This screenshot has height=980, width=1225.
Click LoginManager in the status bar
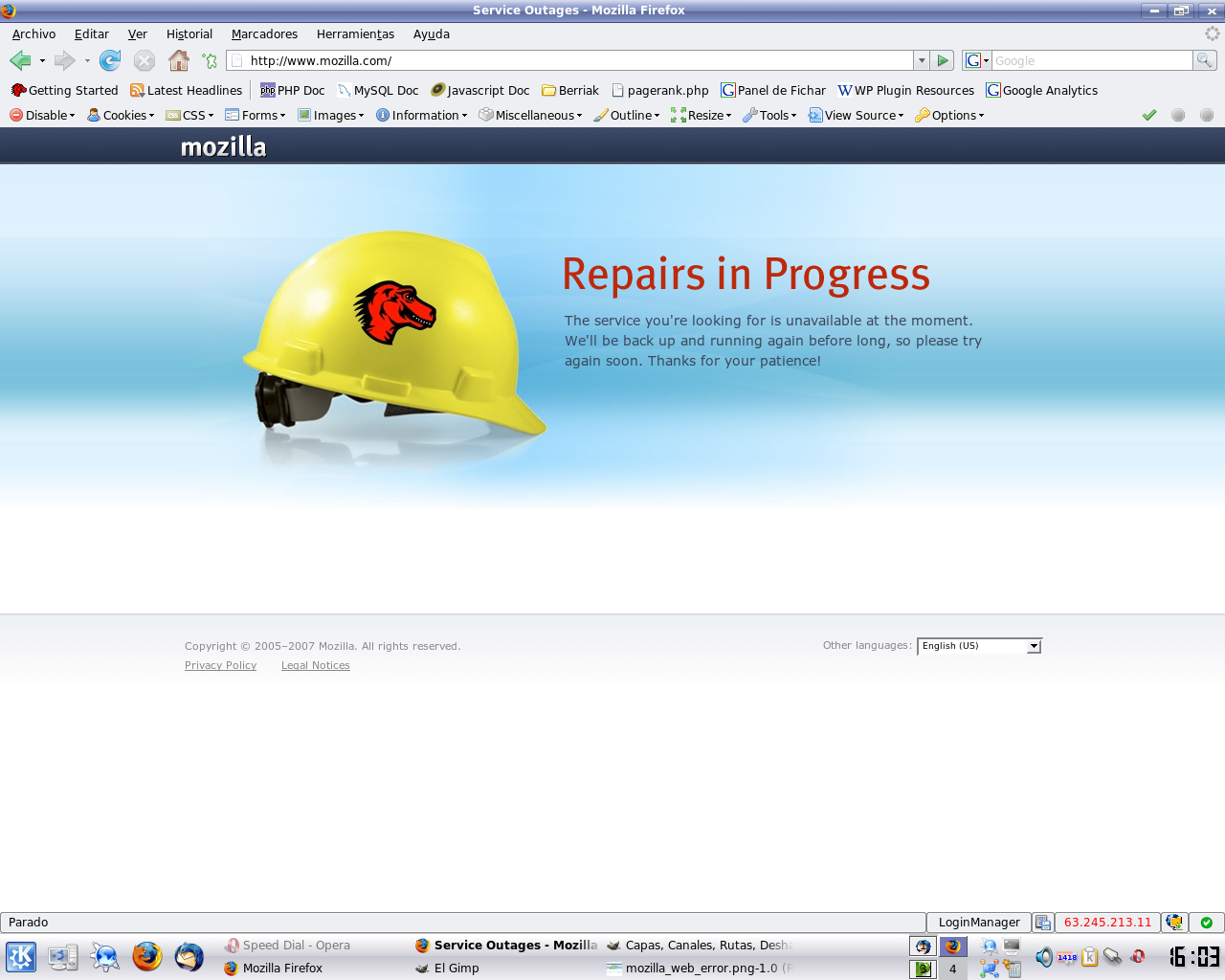(x=979, y=923)
